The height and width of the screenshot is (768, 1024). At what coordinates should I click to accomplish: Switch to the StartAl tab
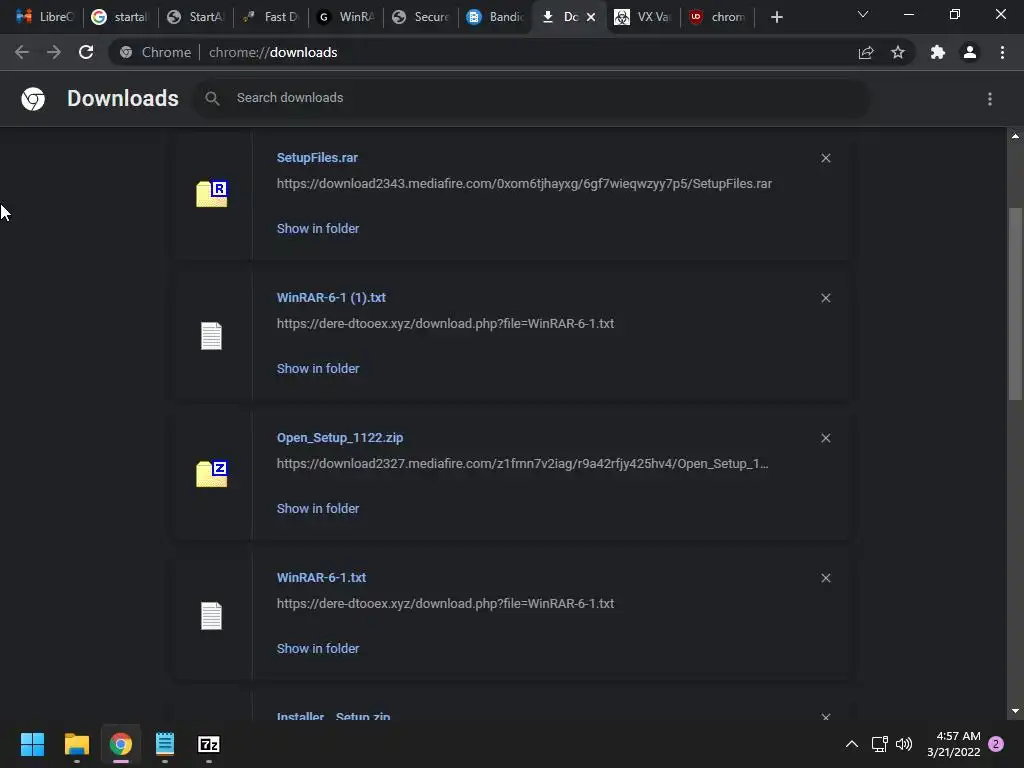[195, 17]
